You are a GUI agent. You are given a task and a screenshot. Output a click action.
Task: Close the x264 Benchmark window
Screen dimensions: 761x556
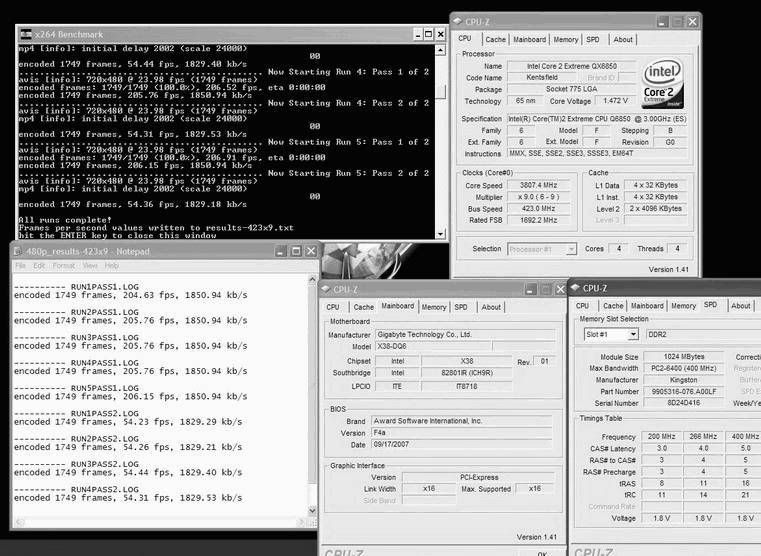click(x=440, y=34)
